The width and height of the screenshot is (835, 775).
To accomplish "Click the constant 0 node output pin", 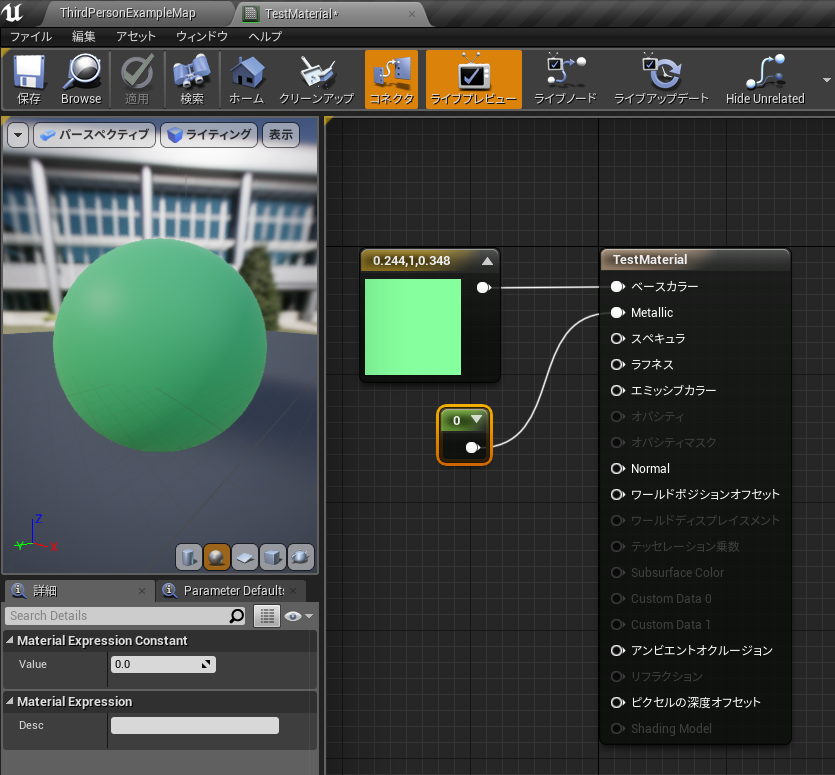I will 472,447.
